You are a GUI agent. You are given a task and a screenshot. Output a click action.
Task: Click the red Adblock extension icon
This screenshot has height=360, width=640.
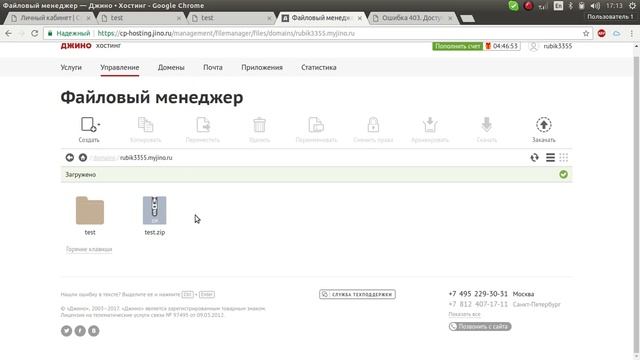pos(602,33)
